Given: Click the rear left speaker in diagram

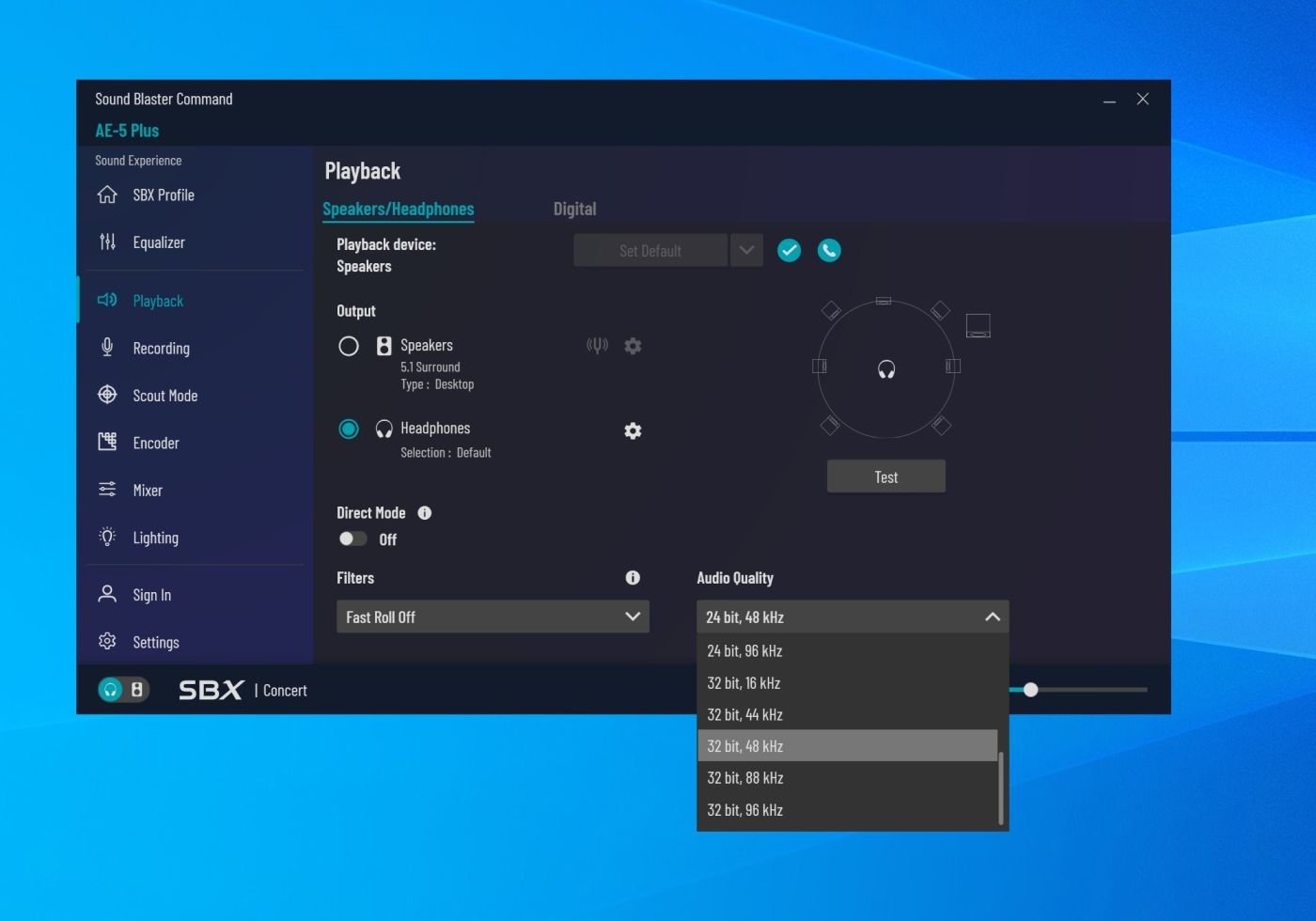Looking at the screenshot, I should click(x=830, y=425).
